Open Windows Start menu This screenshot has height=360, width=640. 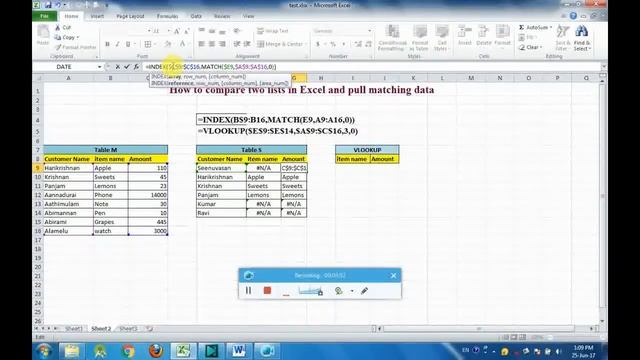point(44,351)
